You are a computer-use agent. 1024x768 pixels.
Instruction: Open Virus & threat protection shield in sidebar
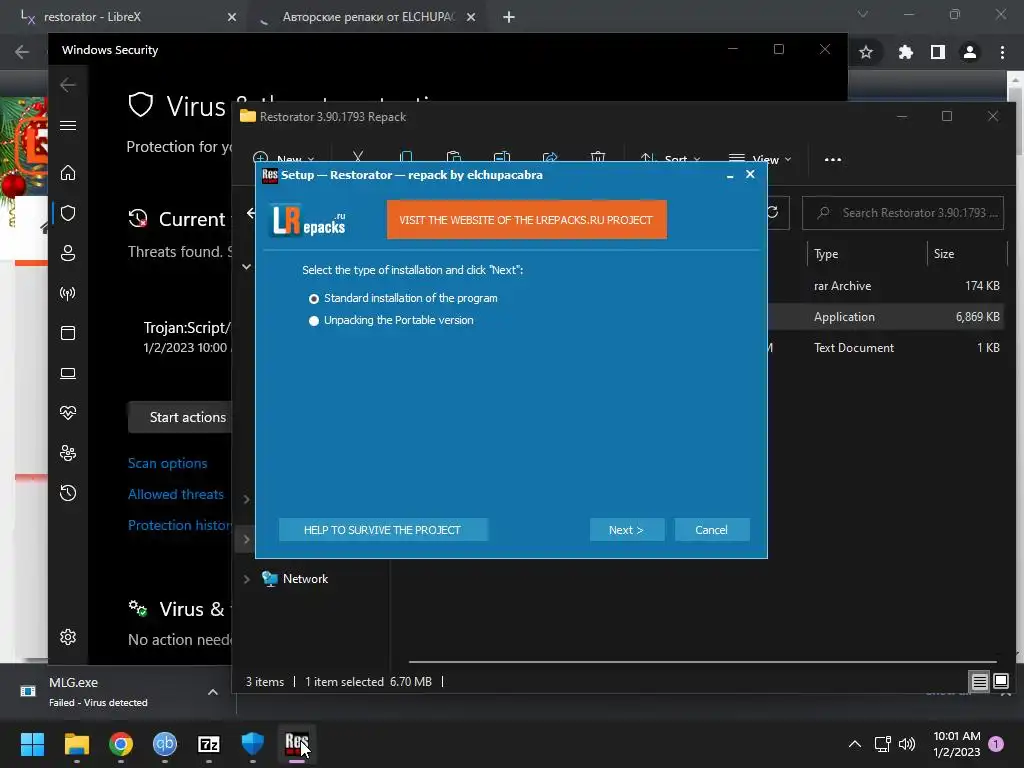[x=68, y=213]
